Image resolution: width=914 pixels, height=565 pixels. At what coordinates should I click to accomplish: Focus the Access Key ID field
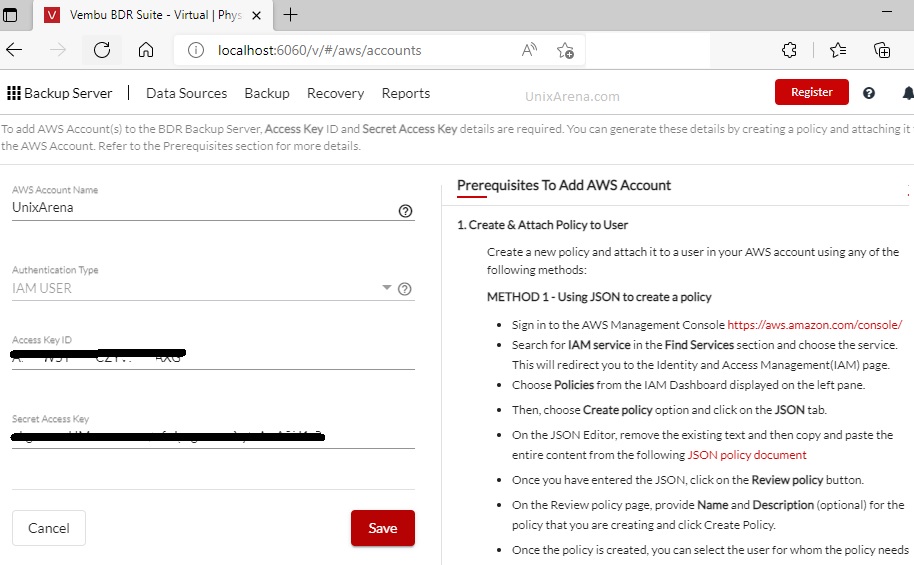(213, 356)
